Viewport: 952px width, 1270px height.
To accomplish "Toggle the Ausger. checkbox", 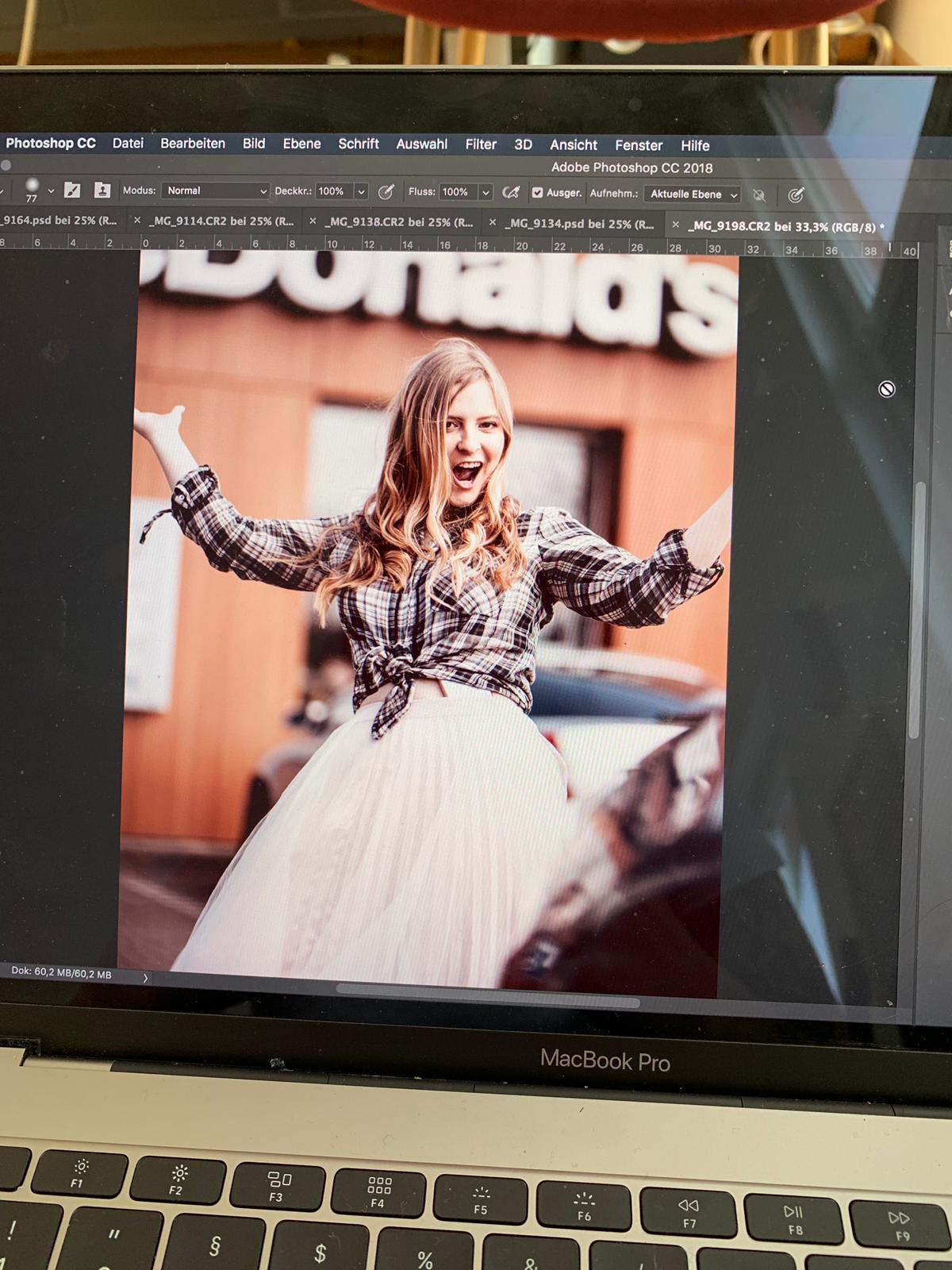I will pyautogui.click(x=537, y=192).
